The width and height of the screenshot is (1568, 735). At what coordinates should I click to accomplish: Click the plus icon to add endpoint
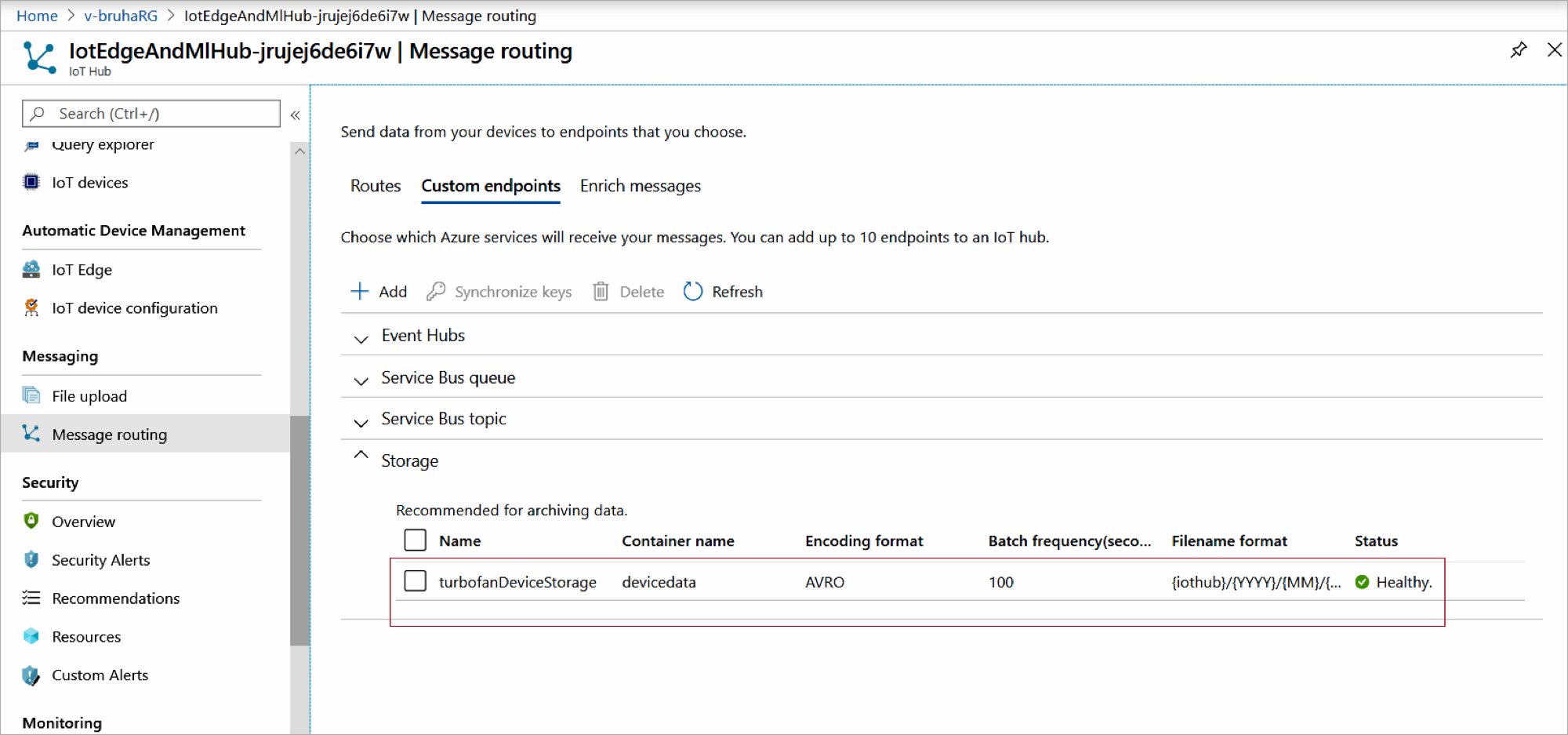359,291
